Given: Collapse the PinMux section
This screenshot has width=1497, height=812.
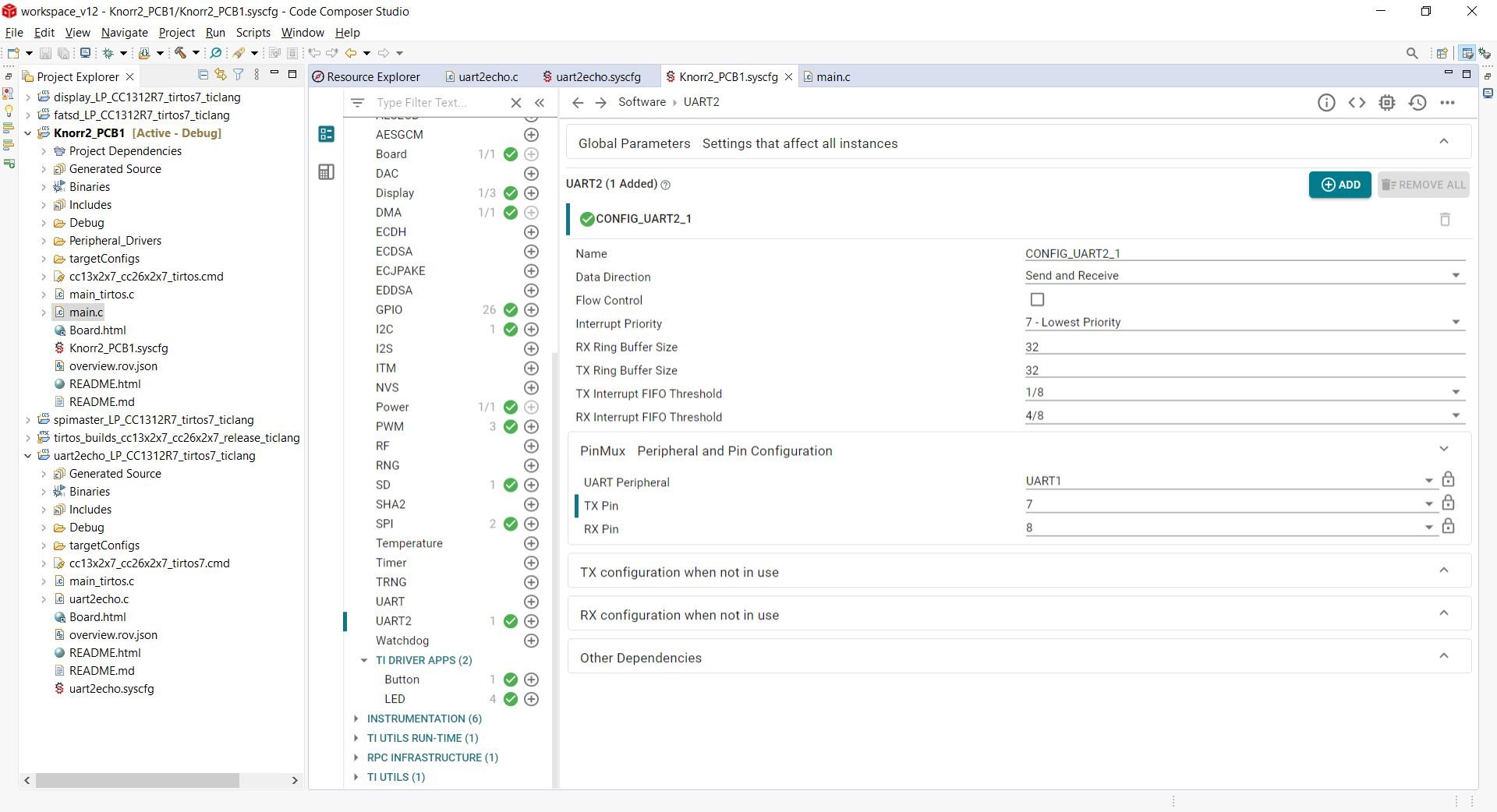Looking at the screenshot, I should (x=1444, y=449).
